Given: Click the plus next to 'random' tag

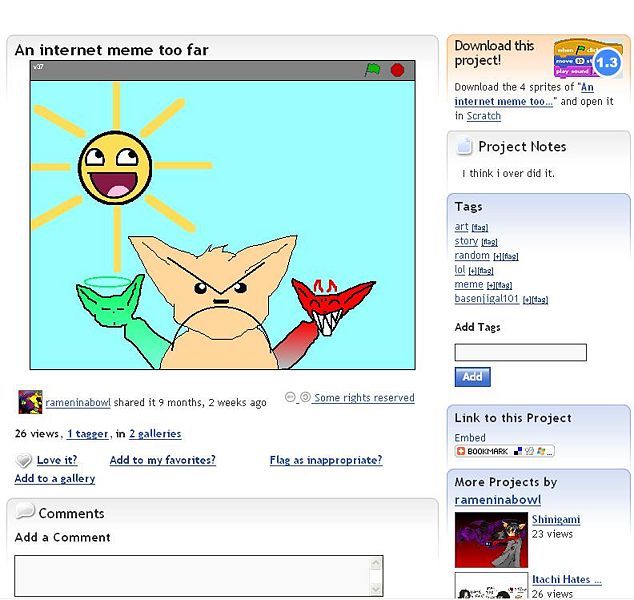Looking at the screenshot, I should tap(497, 257).
